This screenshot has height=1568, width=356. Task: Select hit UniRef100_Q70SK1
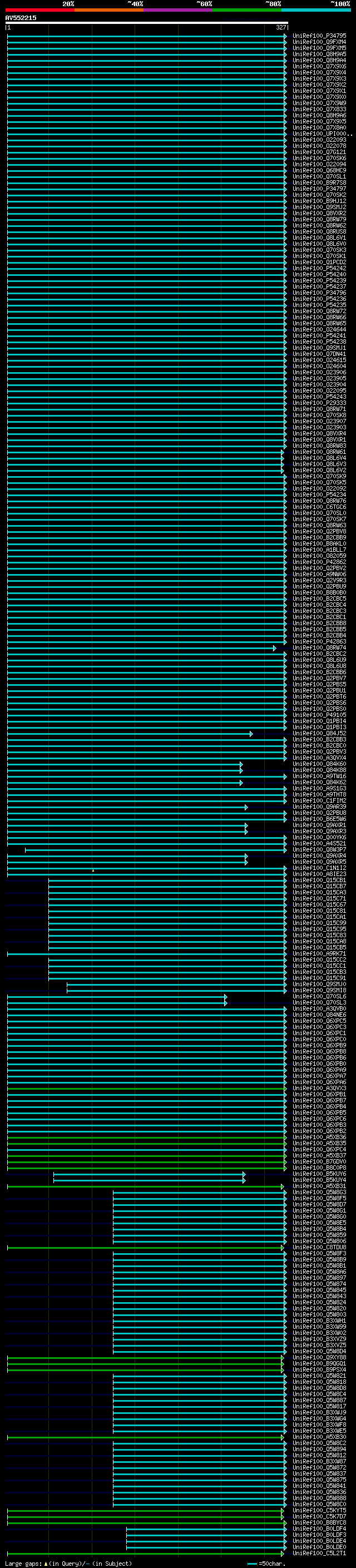[319, 256]
